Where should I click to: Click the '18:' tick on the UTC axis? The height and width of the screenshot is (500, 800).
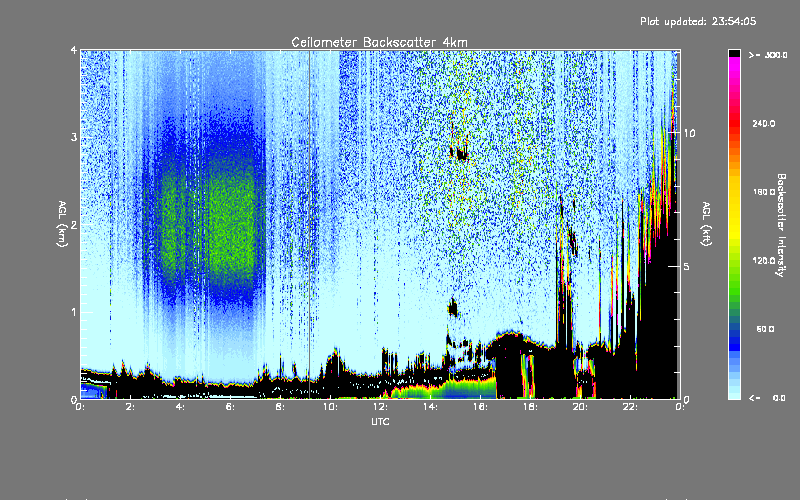(530, 407)
